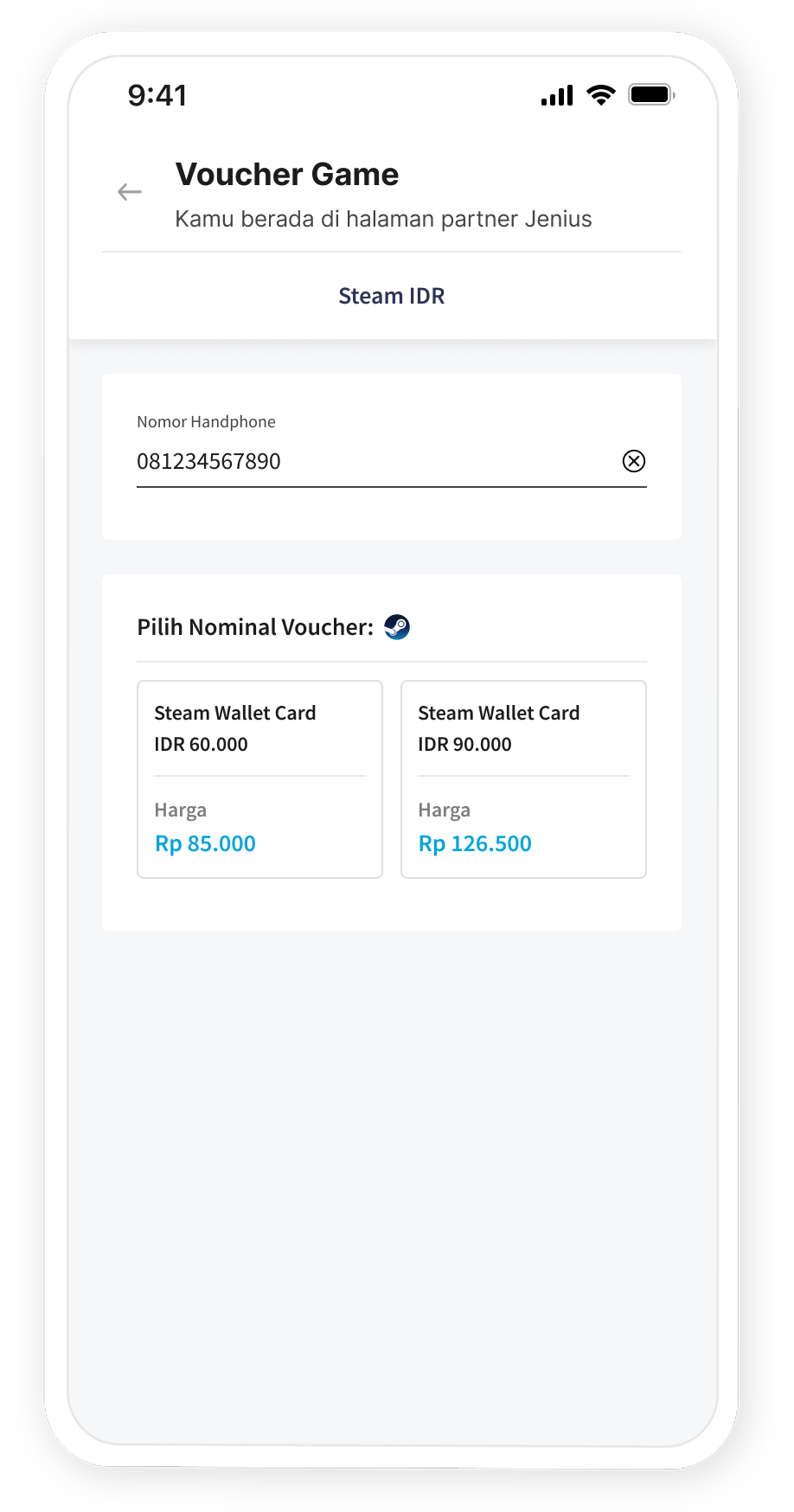Tap the Pilih Nominal Voucher heading
This screenshot has height=1512, width=794.
pyautogui.click(x=255, y=627)
